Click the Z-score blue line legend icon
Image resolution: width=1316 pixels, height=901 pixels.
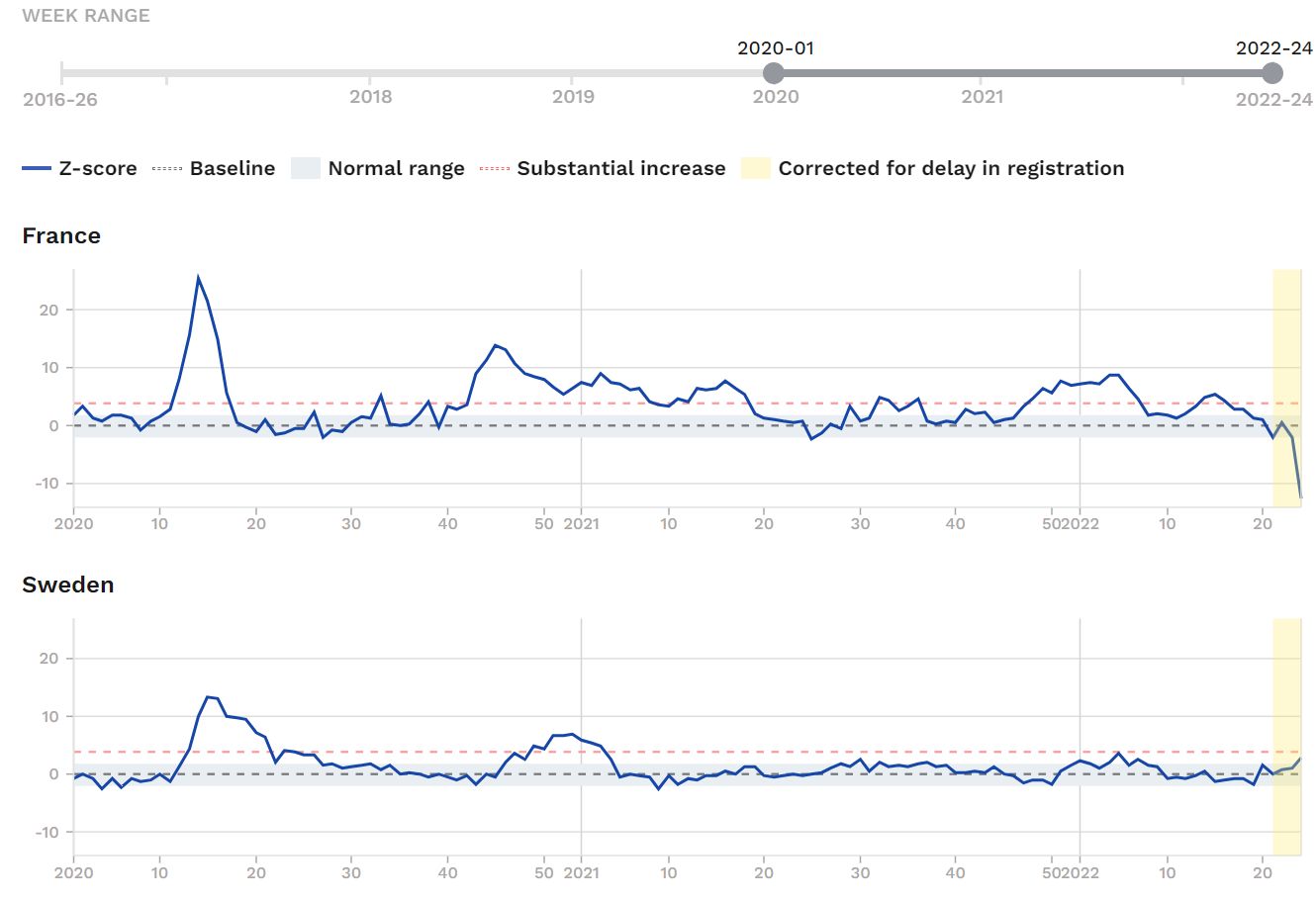coord(36,169)
